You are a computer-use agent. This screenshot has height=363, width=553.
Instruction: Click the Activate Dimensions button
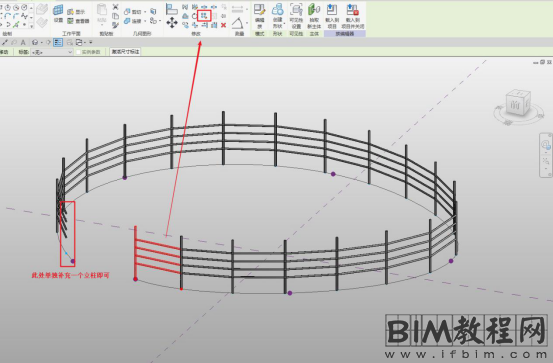coord(125,52)
